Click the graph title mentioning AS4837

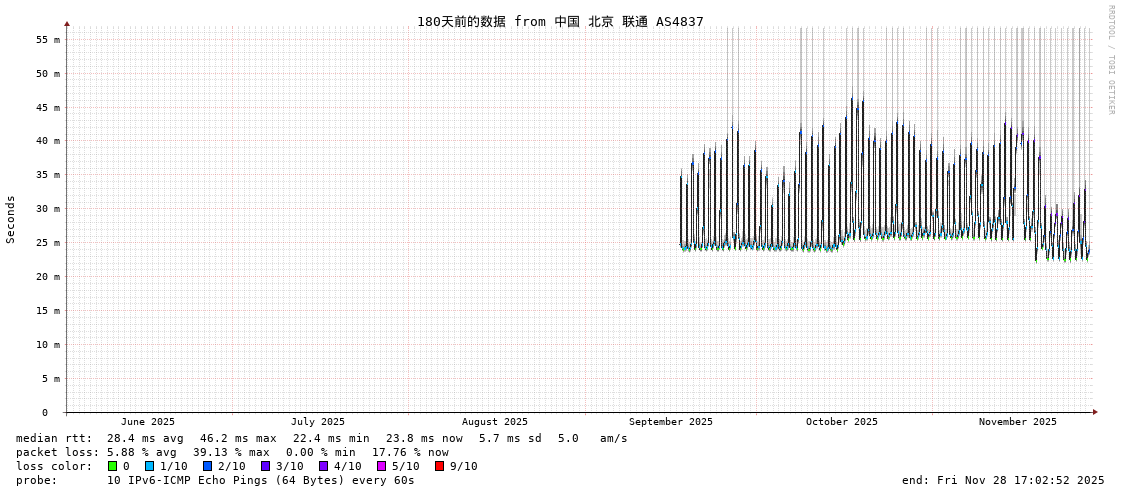pyautogui.click(x=560, y=21)
